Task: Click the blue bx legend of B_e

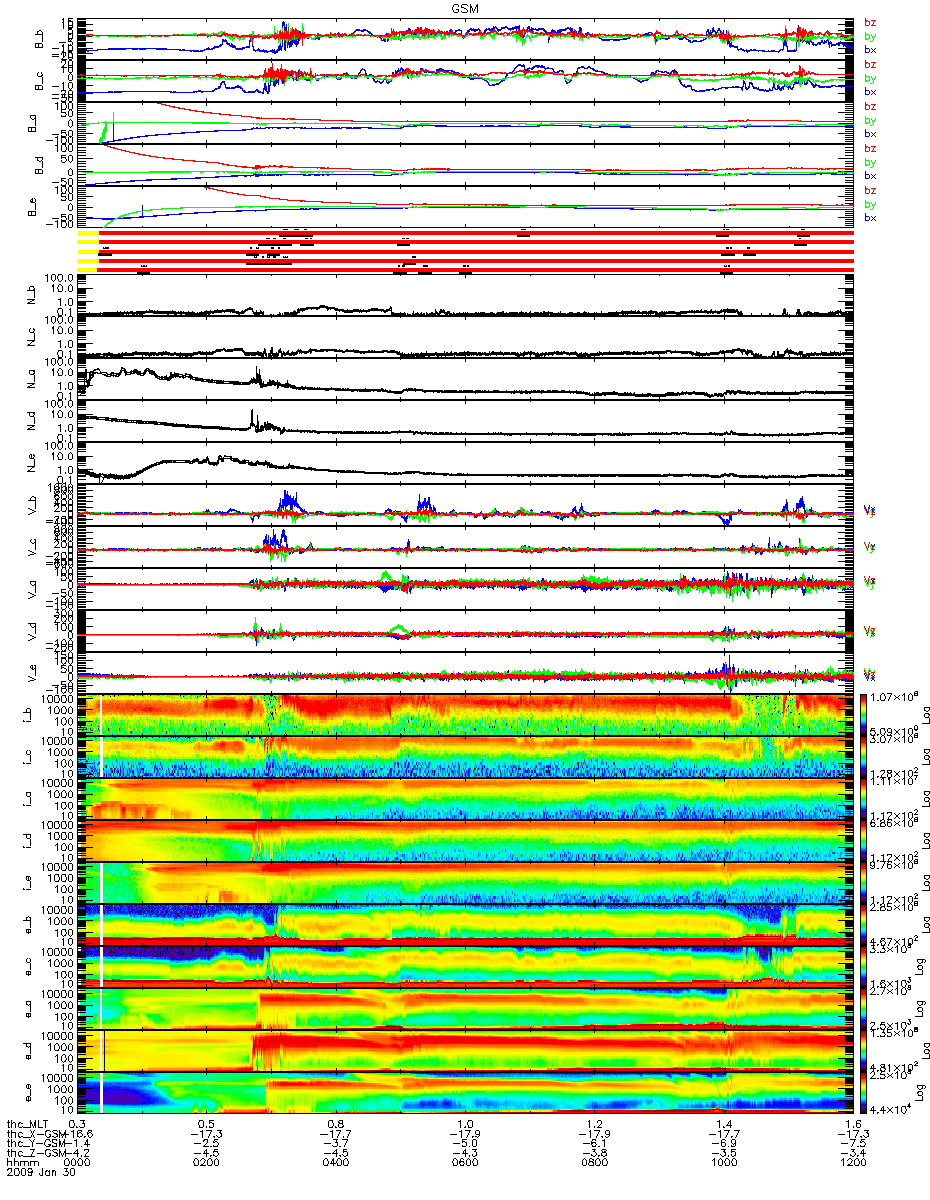Action: pos(870,217)
